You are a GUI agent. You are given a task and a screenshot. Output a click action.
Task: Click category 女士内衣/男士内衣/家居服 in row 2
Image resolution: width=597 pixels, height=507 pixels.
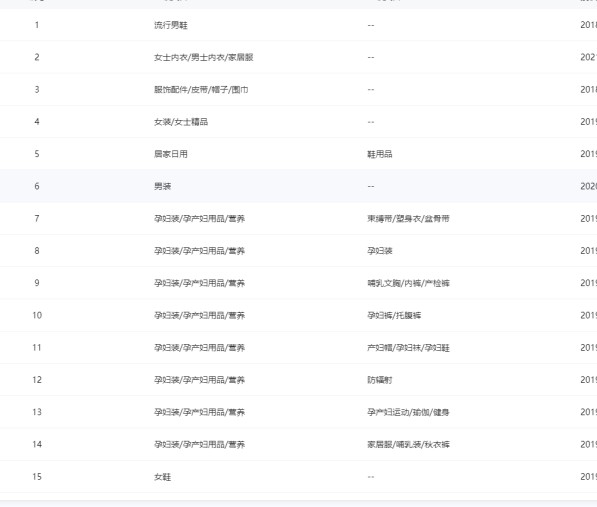click(x=204, y=57)
